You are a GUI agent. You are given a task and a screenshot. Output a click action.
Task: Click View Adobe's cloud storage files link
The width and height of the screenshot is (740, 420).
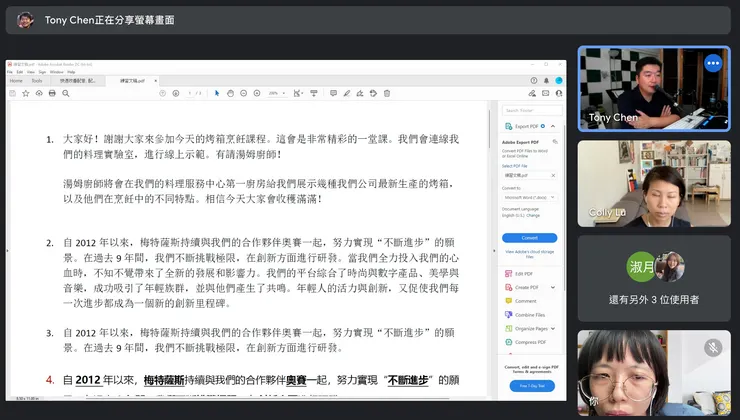[x=530, y=254]
